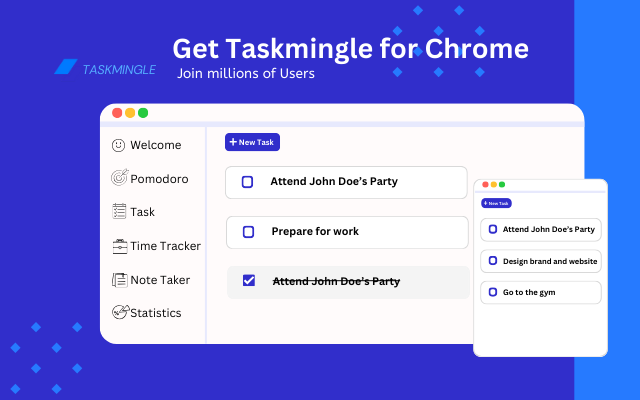Check the Prepare for work checkbox

[x=248, y=232]
